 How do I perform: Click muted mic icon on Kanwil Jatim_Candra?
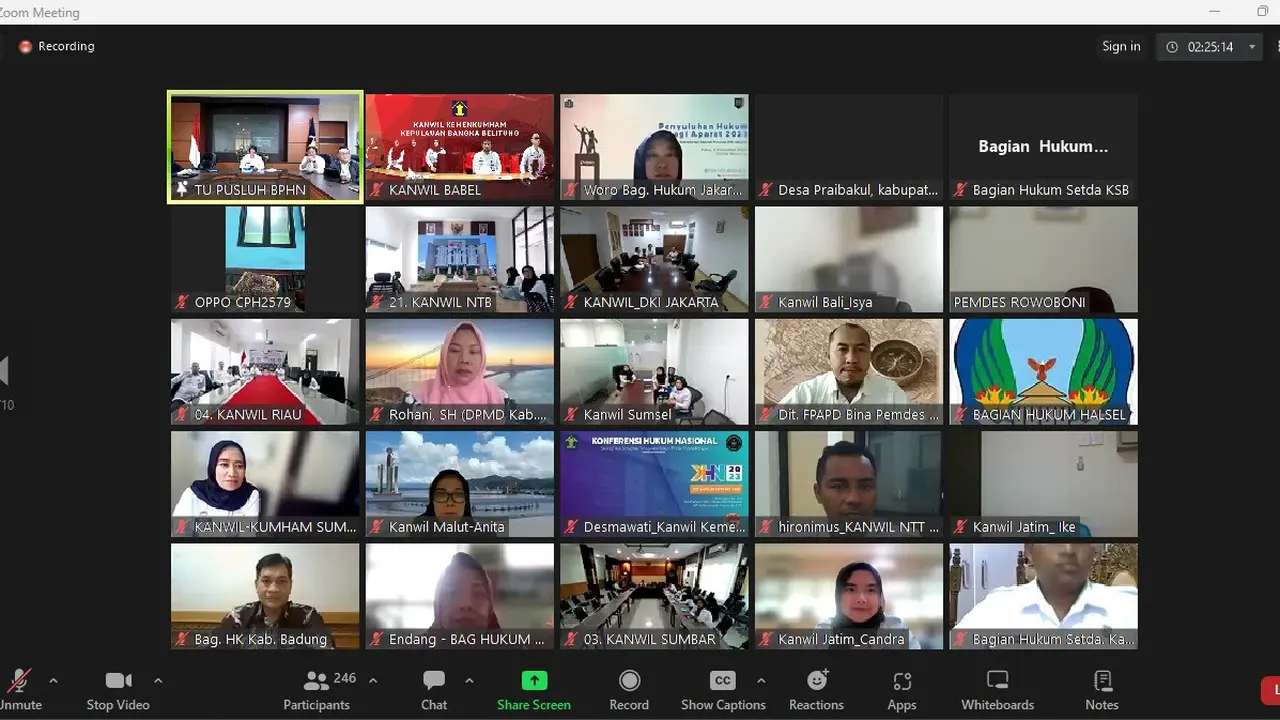coord(766,639)
